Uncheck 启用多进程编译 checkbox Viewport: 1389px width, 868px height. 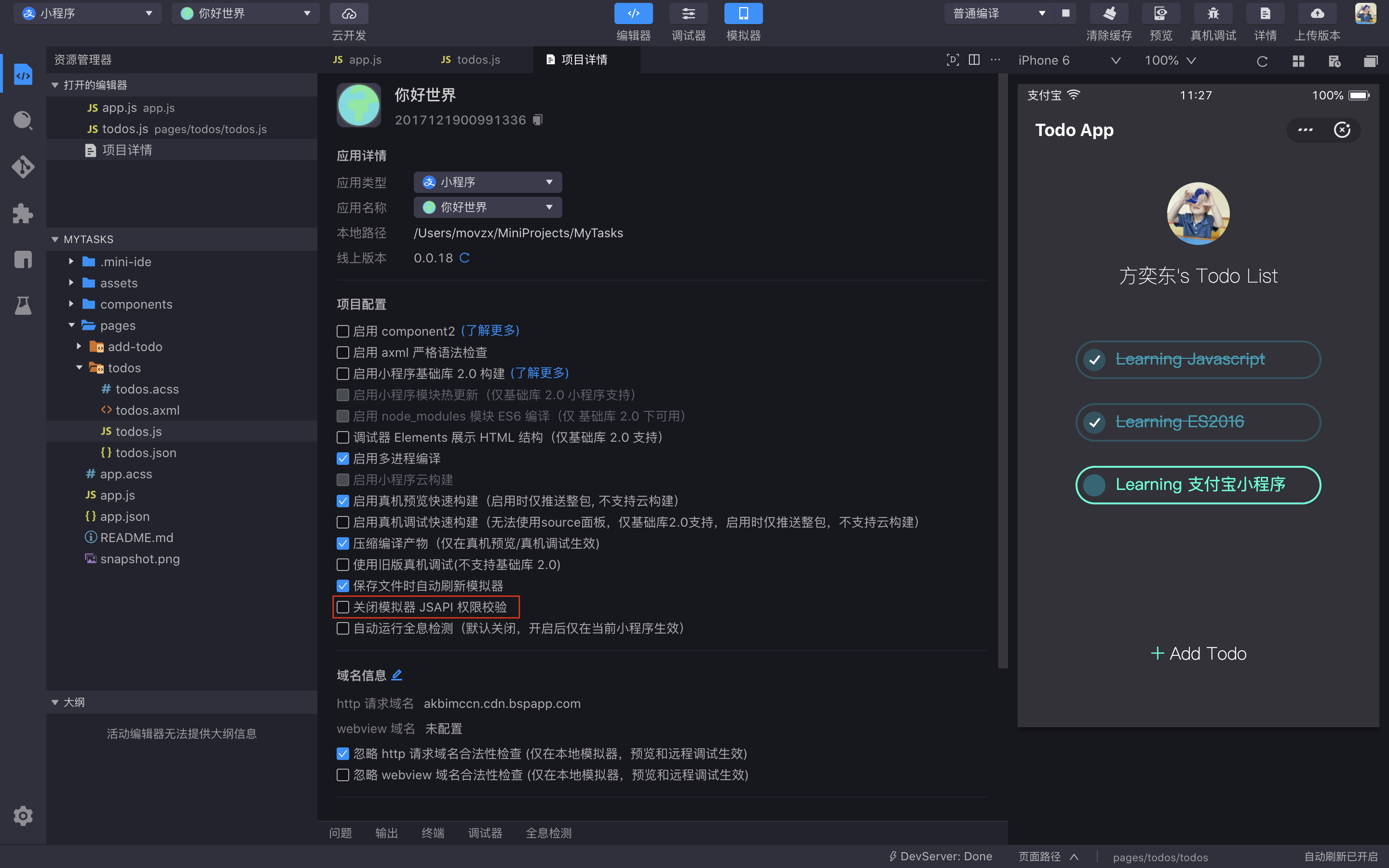[342, 459]
